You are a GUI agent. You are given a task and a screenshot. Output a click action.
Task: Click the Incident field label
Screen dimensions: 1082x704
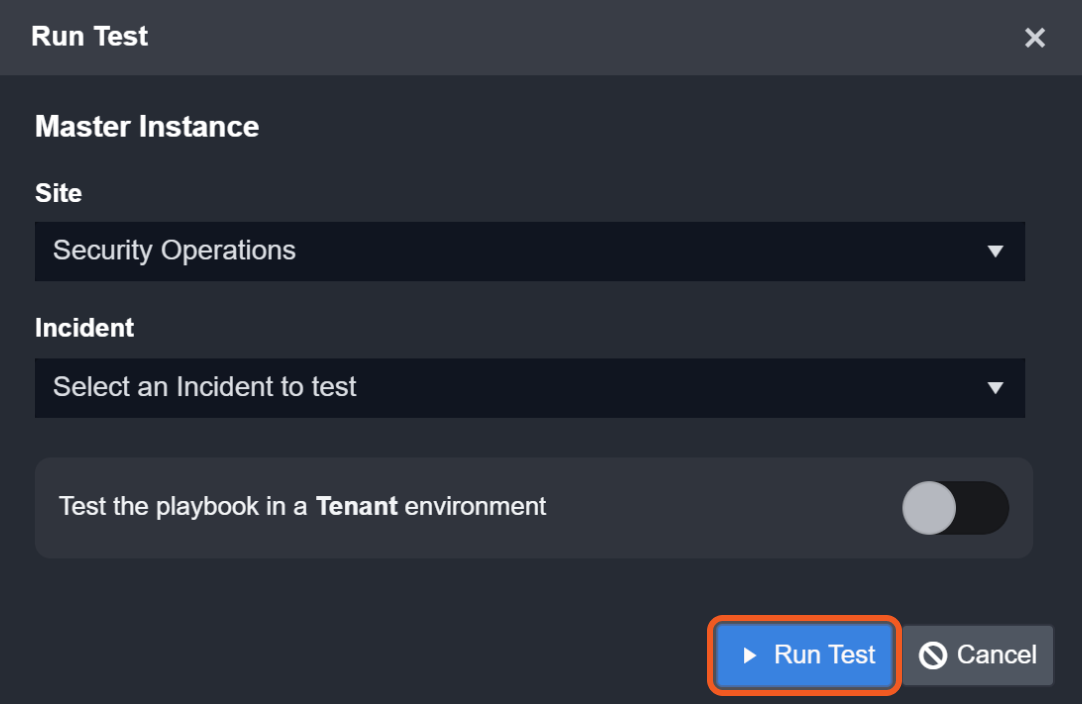tap(84, 328)
